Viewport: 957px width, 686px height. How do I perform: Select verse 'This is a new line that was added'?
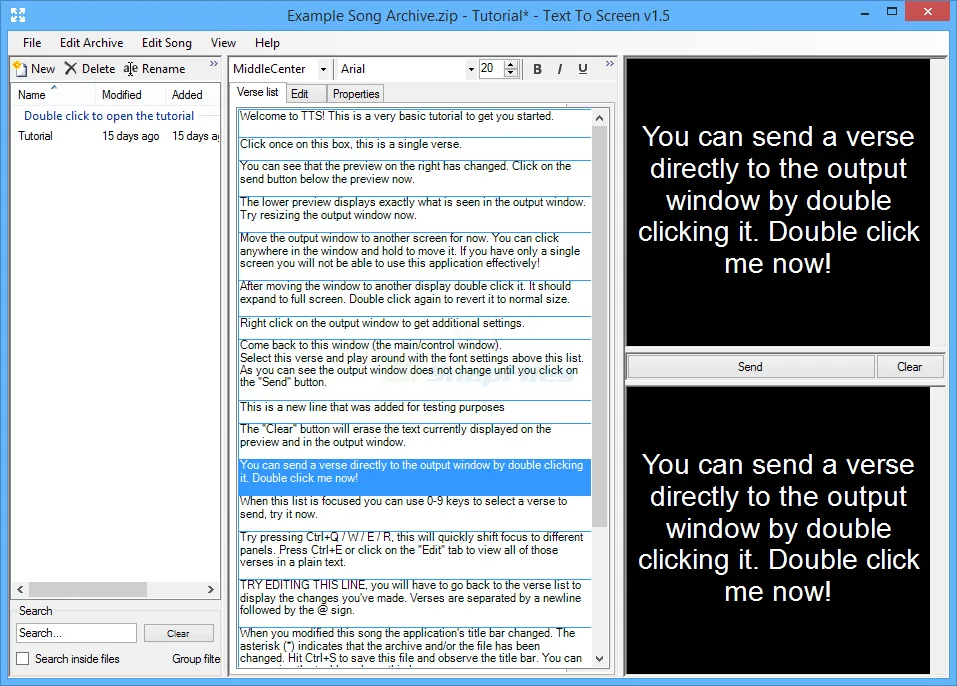point(414,412)
